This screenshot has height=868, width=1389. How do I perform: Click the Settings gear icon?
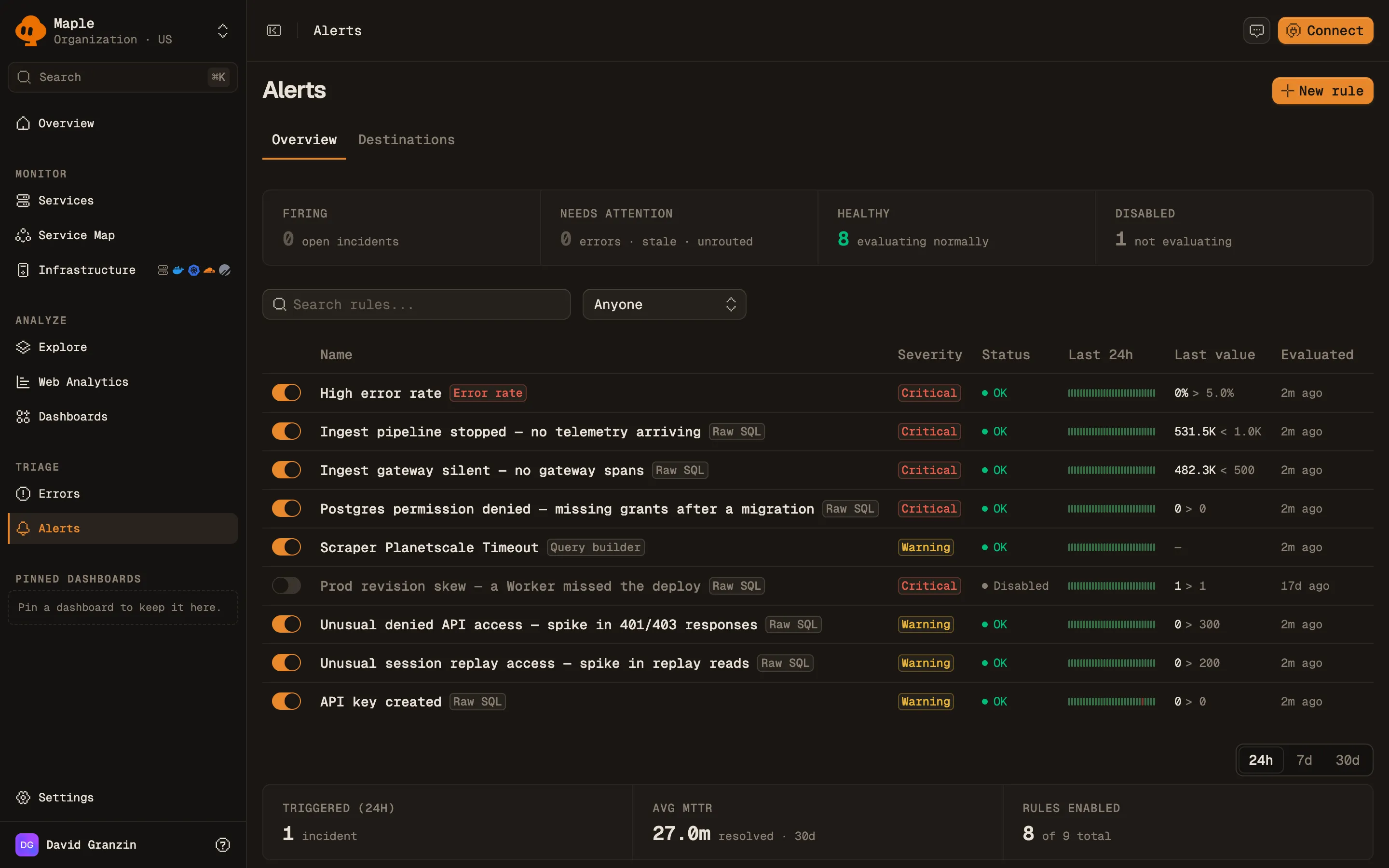(x=23, y=798)
